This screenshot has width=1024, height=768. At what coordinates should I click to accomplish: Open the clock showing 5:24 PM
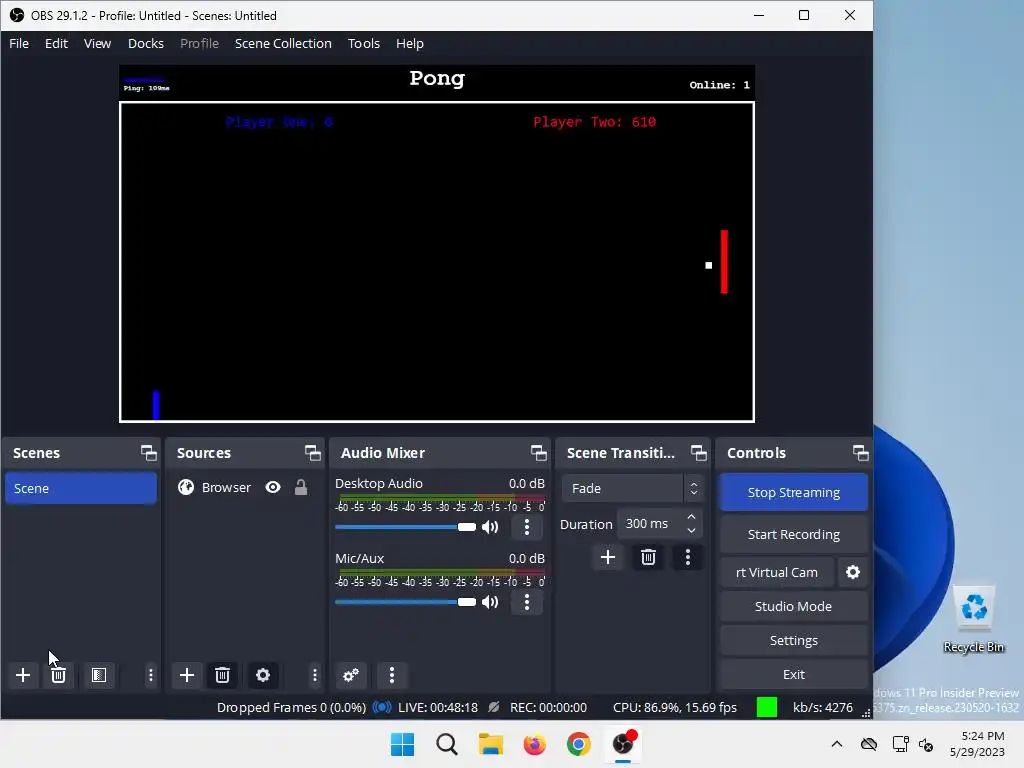(977, 744)
